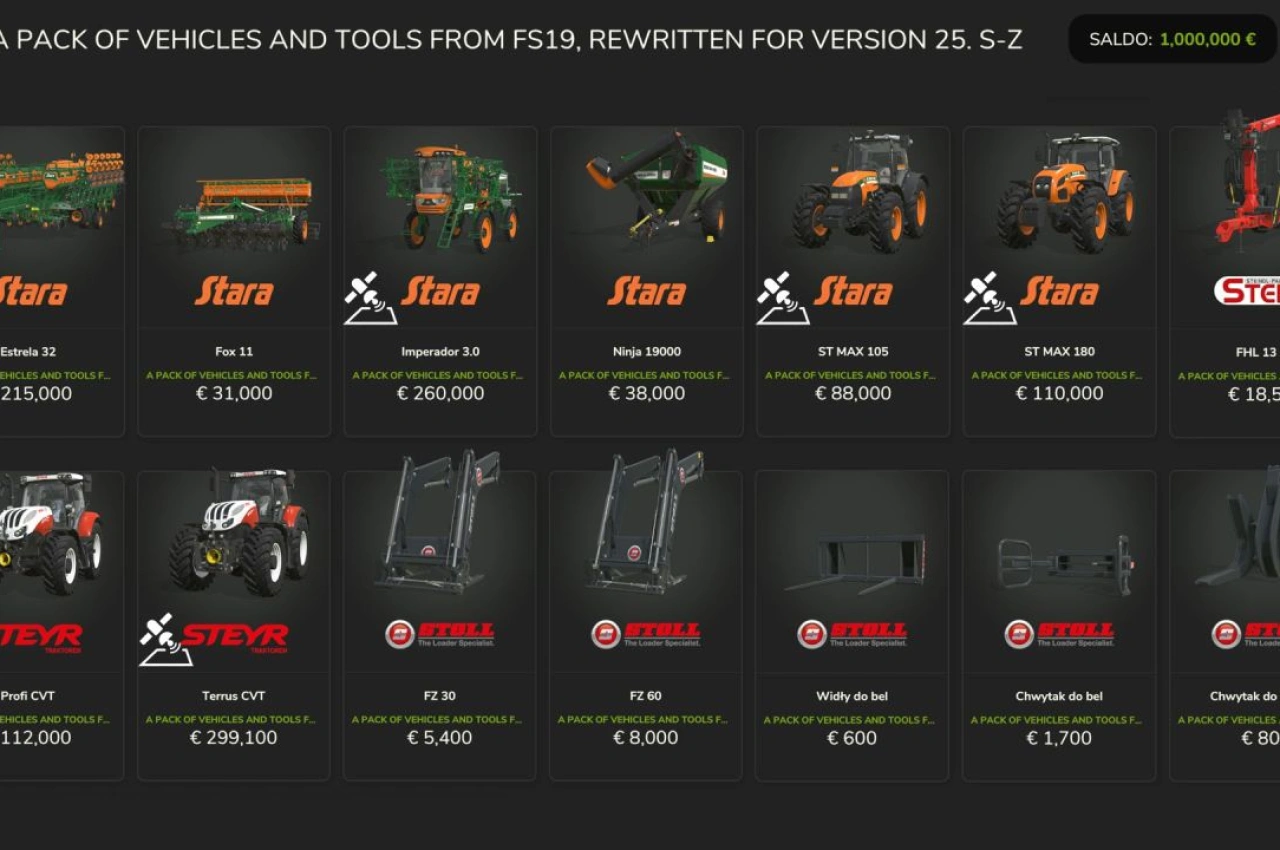
Task: Click the Stoll logo on the FZ 60 card
Action: [646, 634]
